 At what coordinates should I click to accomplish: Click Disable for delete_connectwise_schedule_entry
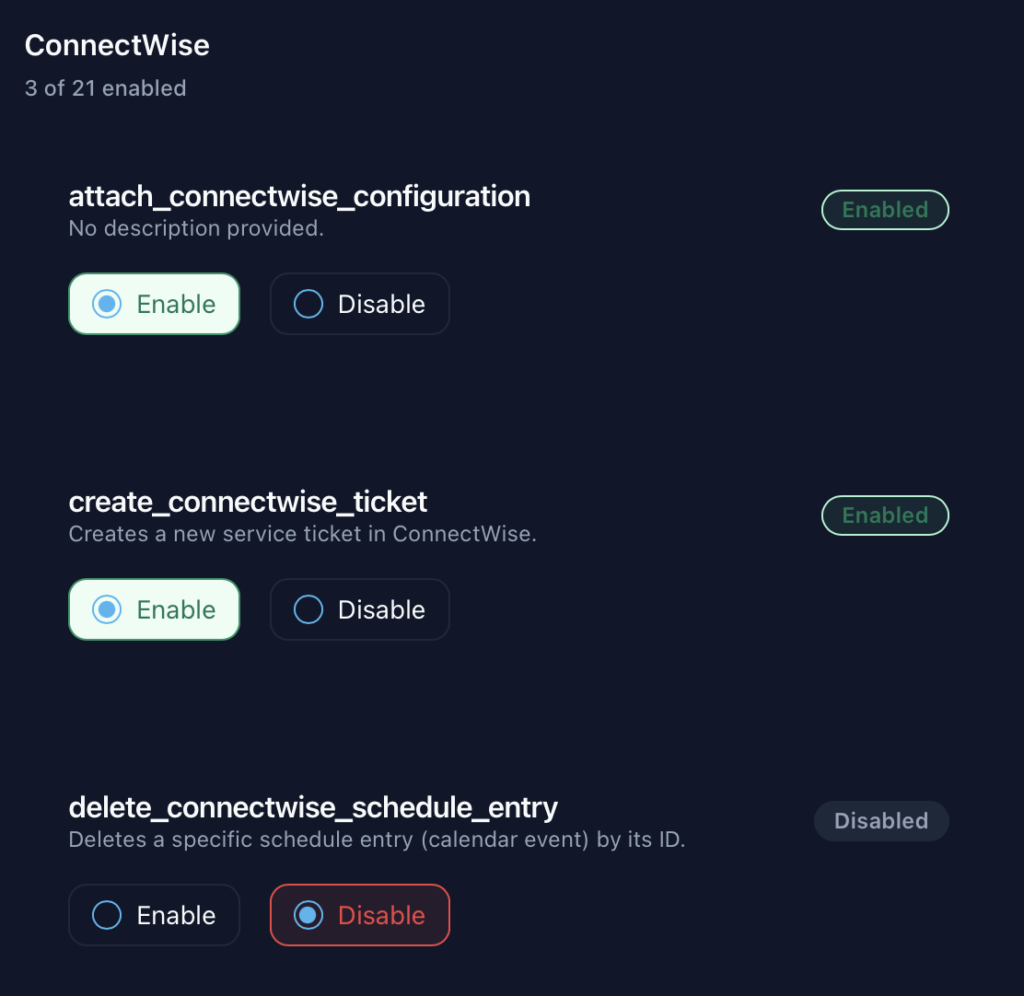(x=360, y=915)
